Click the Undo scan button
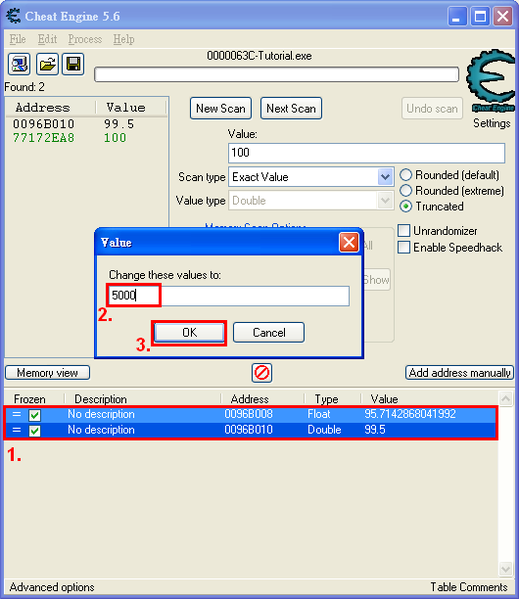 coord(432,108)
